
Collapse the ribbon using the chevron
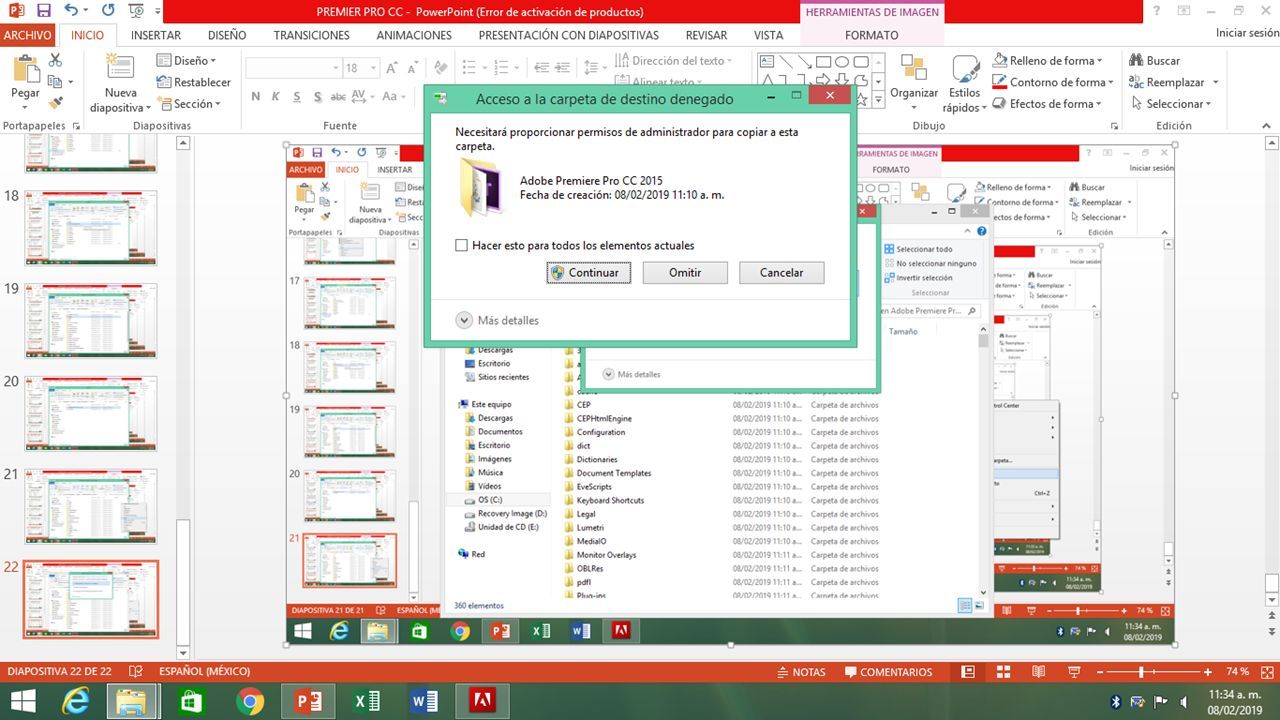coord(1267,126)
